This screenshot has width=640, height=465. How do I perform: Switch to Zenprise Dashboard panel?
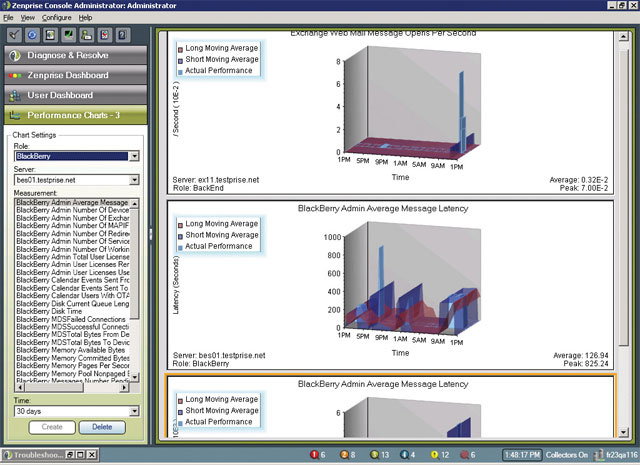[x=76, y=76]
